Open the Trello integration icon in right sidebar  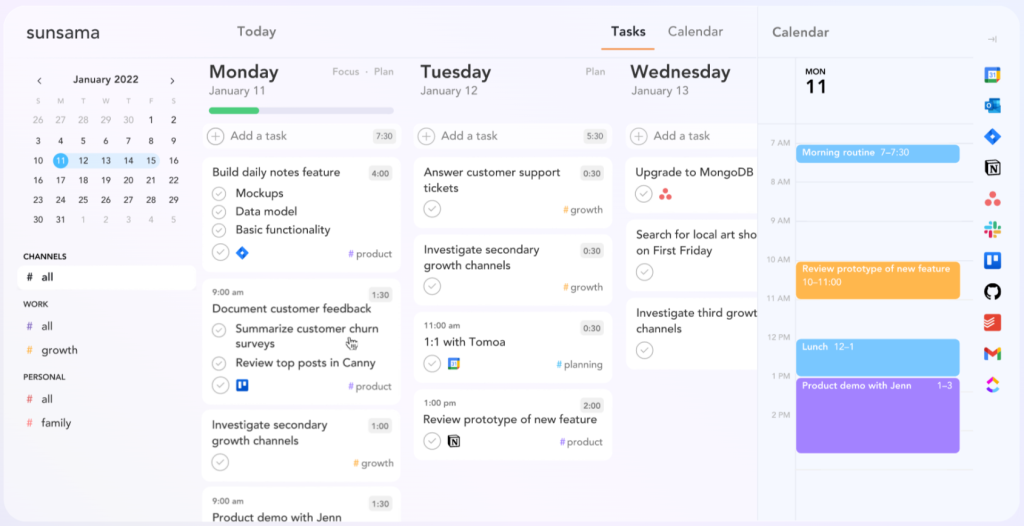click(x=992, y=261)
